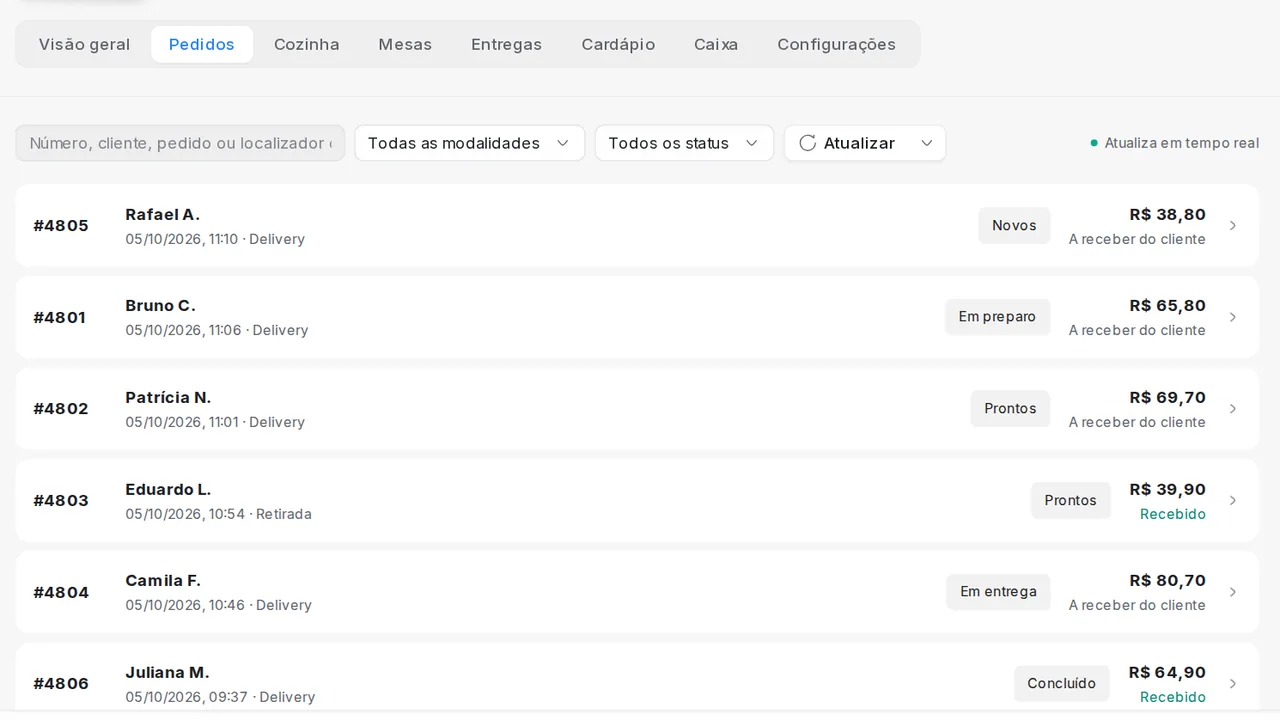Click Patrícia N. customer name
This screenshot has width=1280, height=720.
(x=168, y=398)
